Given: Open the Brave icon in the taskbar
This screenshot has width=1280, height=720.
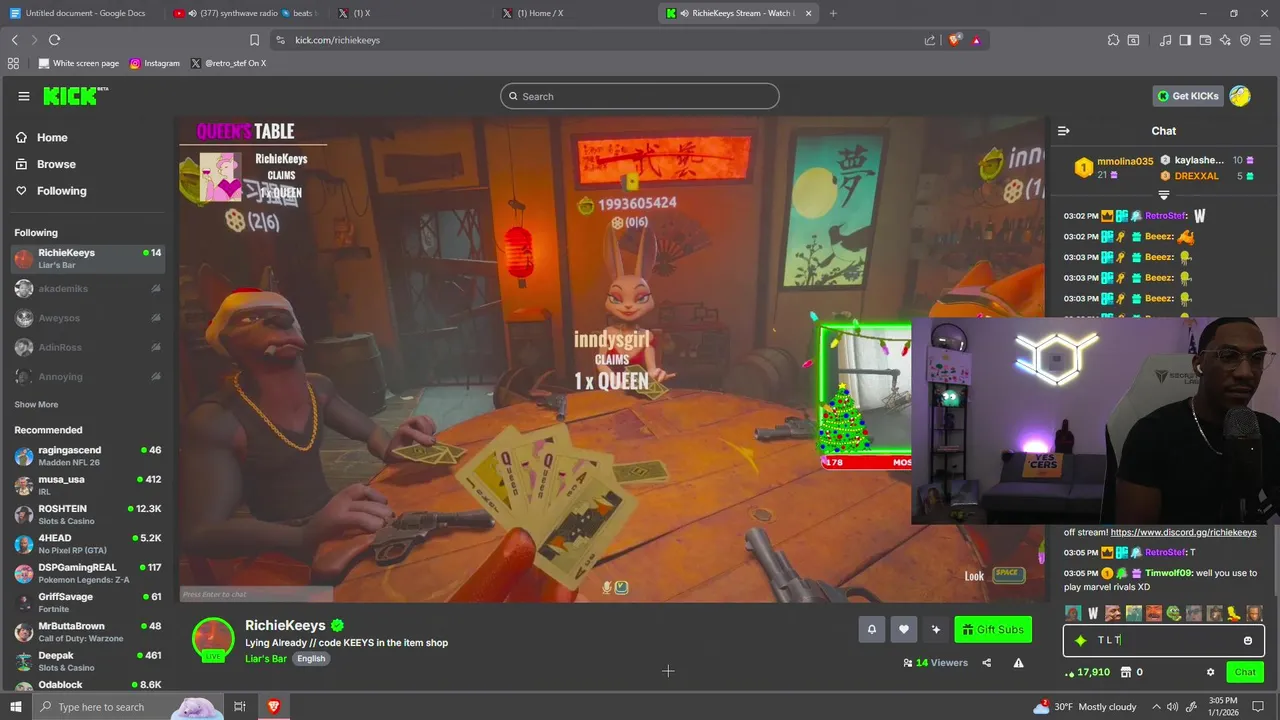Looking at the screenshot, I should [273, 707].
